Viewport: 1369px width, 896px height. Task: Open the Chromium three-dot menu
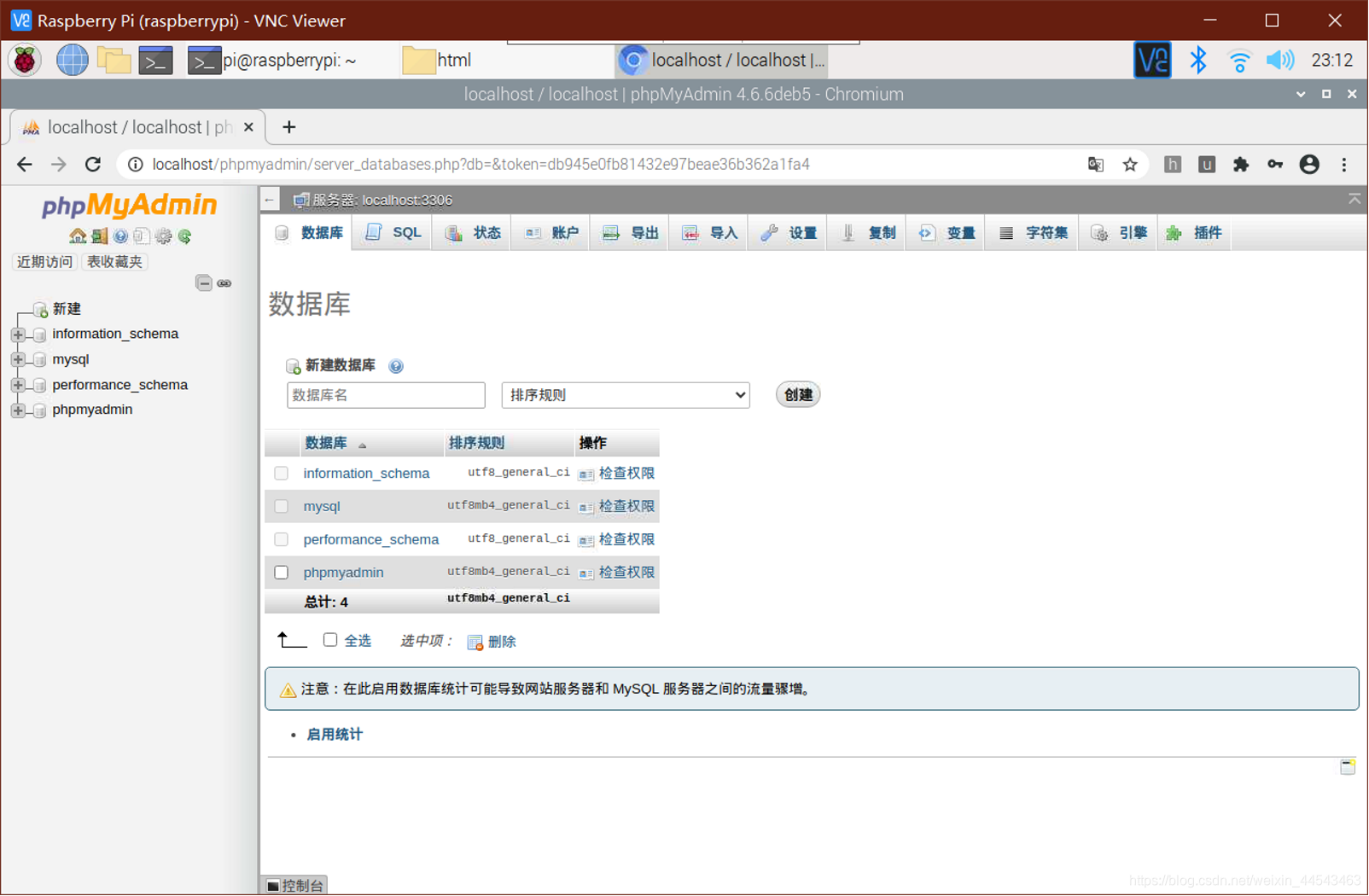(x=1344, y=165)
